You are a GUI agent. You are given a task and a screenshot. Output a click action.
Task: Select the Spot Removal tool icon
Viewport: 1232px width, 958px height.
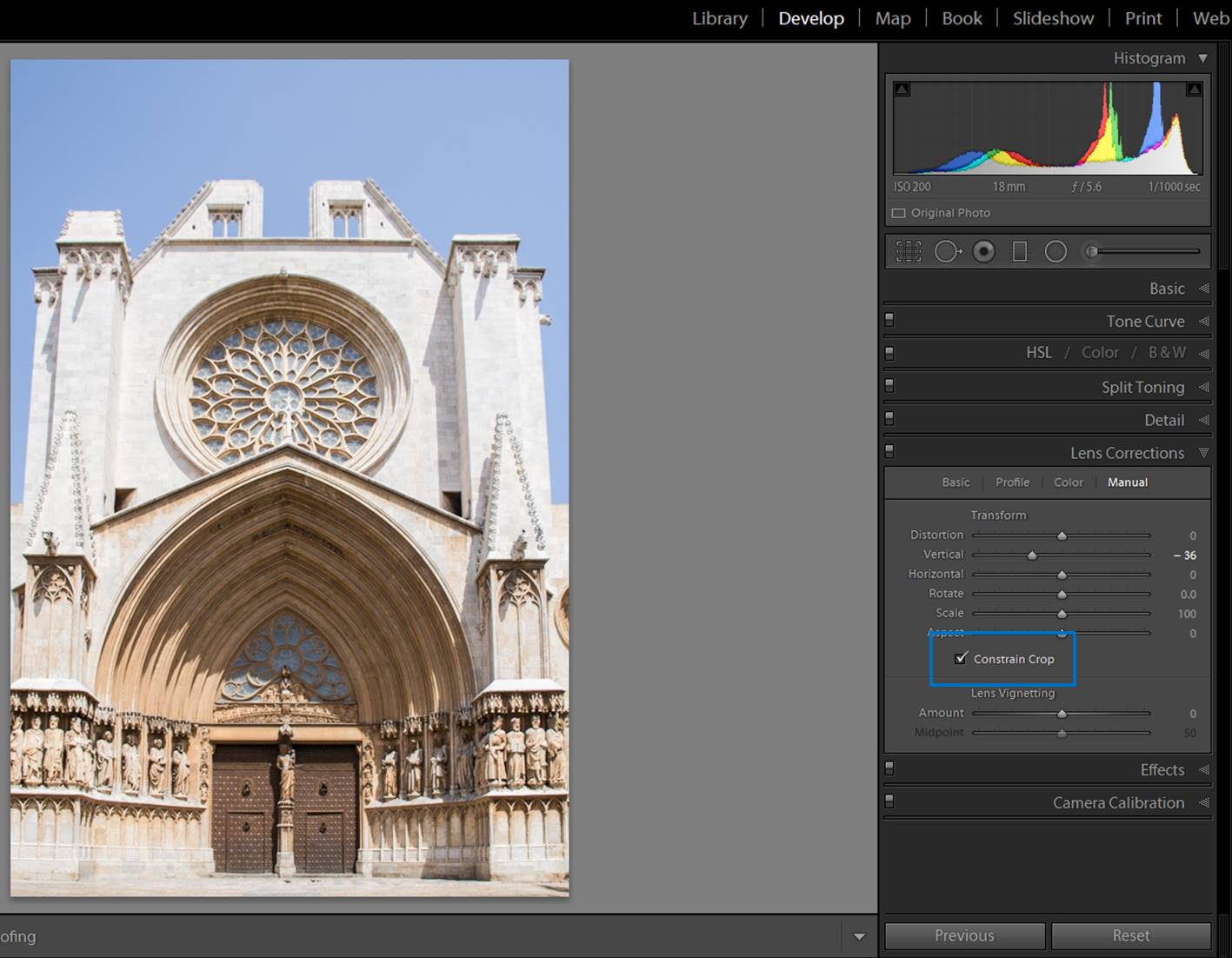pos(948,251)
